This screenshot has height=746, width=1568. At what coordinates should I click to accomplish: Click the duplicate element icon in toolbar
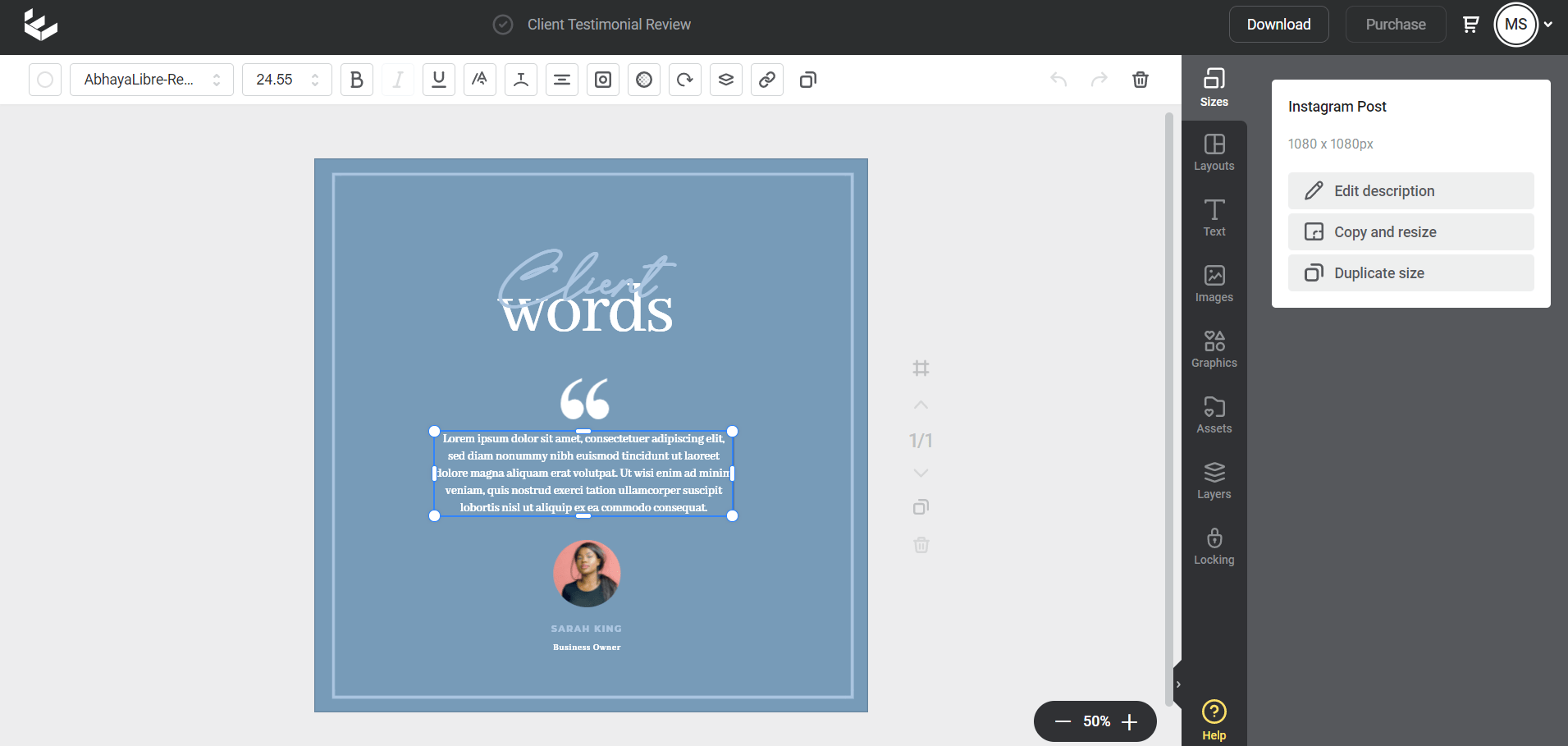point(807,80)
